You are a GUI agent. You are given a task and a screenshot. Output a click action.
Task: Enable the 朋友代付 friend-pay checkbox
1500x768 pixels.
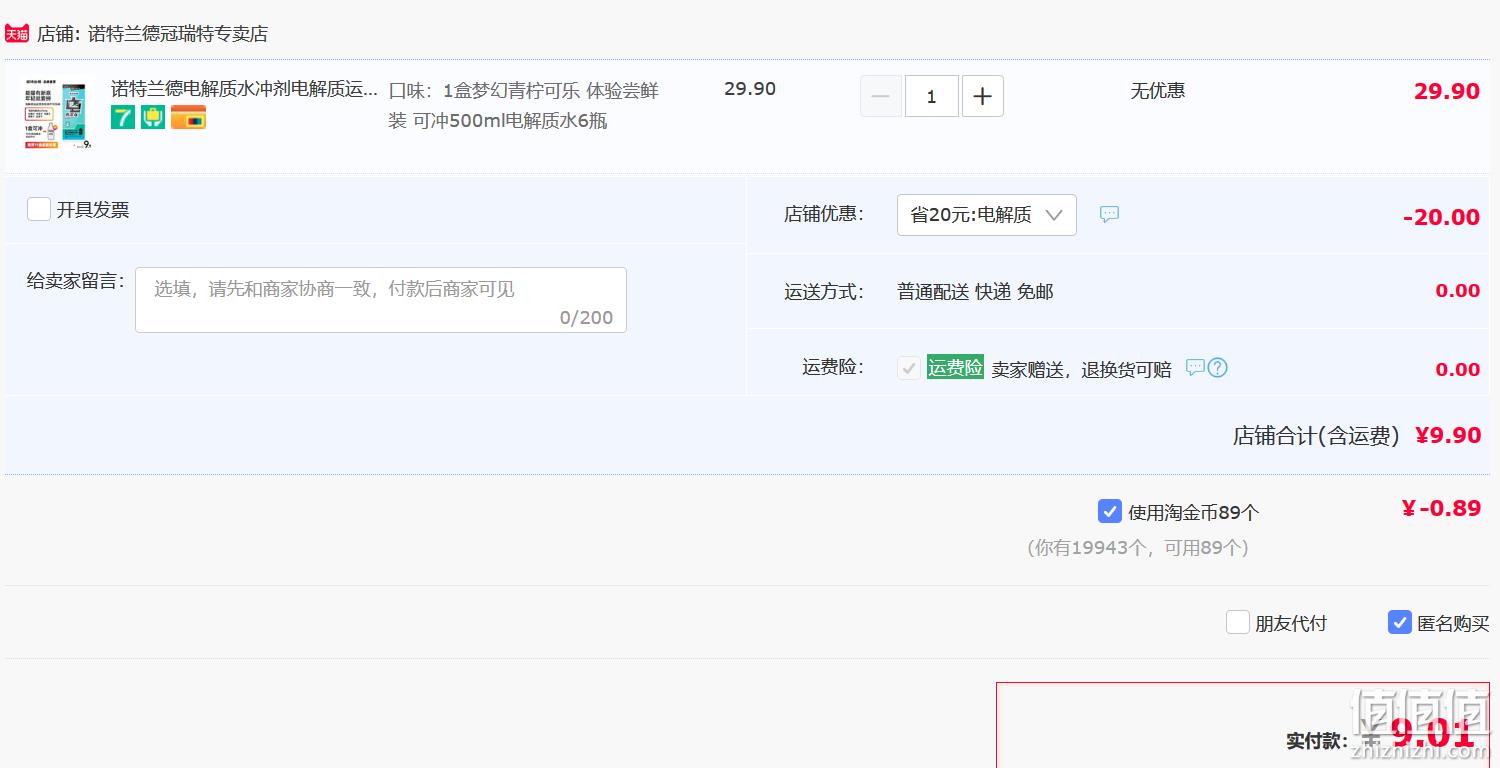pos(1238,622)
